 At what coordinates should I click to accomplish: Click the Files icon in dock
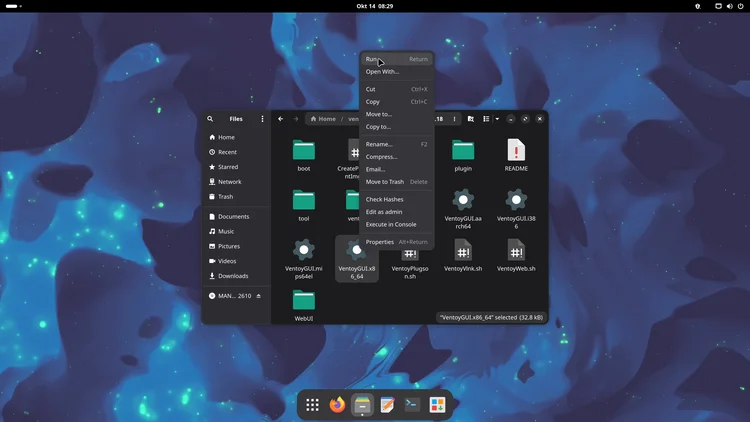click(362, 405)
